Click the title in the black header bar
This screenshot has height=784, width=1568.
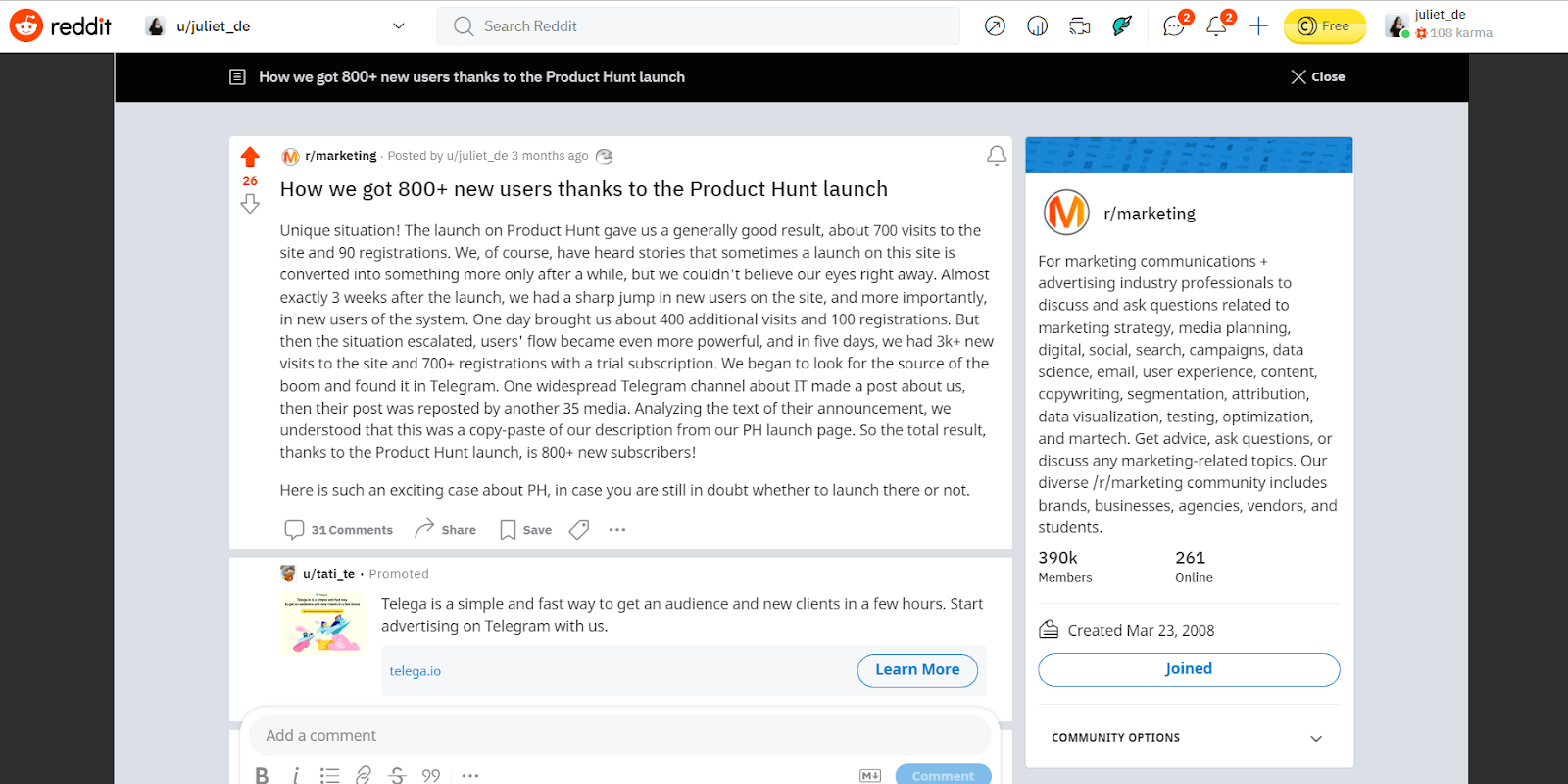tap(471, 77)
